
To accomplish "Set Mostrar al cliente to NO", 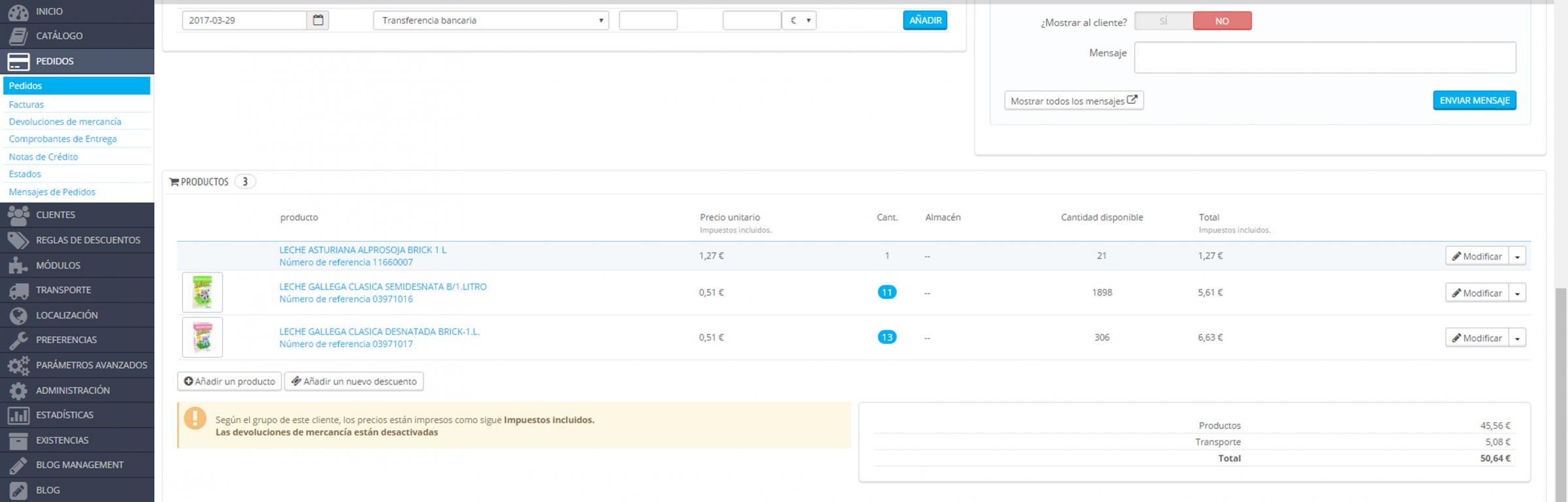I will (1222, 21).
